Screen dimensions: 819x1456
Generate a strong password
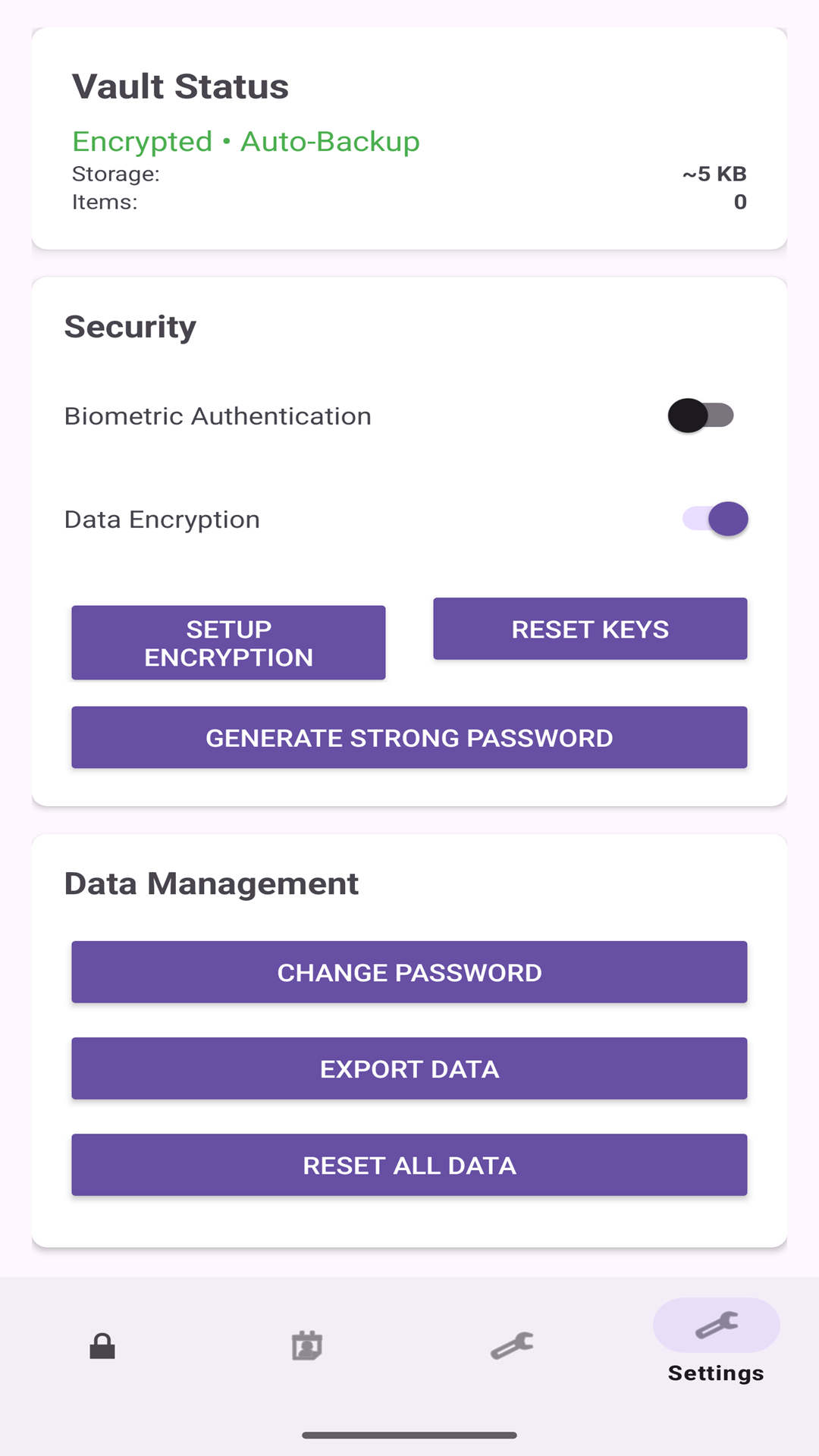pyautogui.click(x=409, y=738)
